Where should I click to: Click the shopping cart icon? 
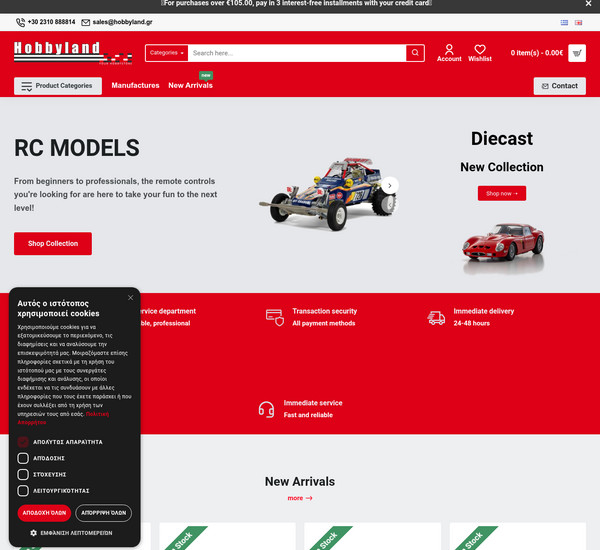(577, 53)
